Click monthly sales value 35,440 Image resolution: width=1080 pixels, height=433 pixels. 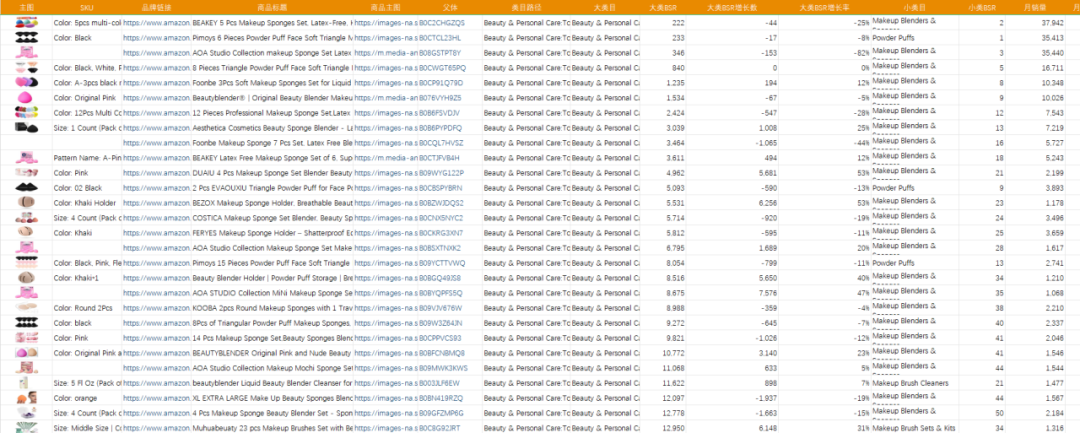coord(1052,53)
